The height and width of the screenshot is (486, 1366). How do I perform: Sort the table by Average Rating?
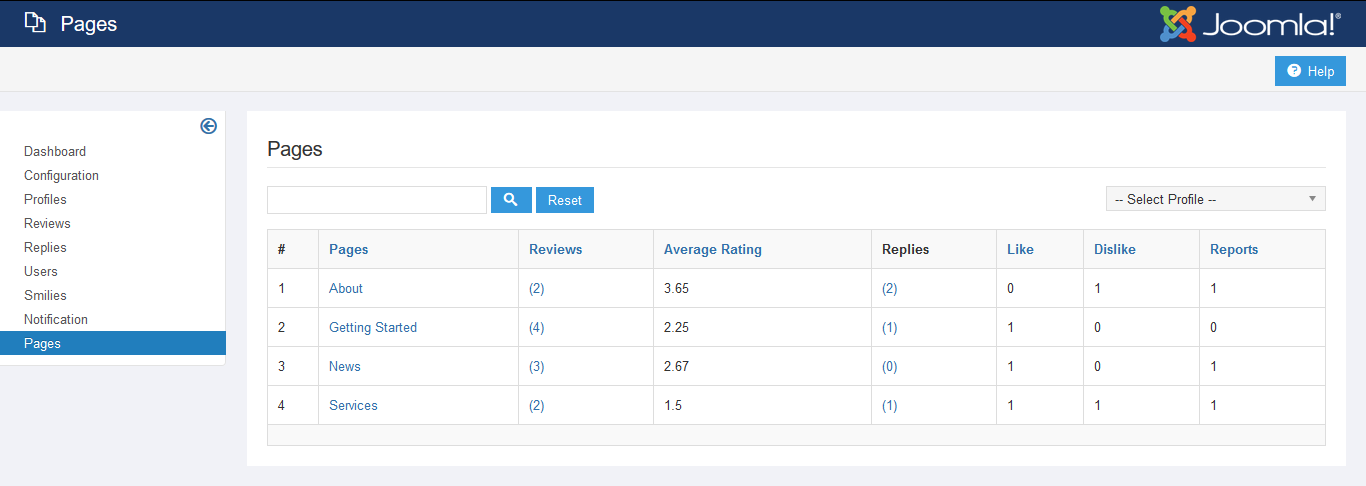(x=712, y=250)
